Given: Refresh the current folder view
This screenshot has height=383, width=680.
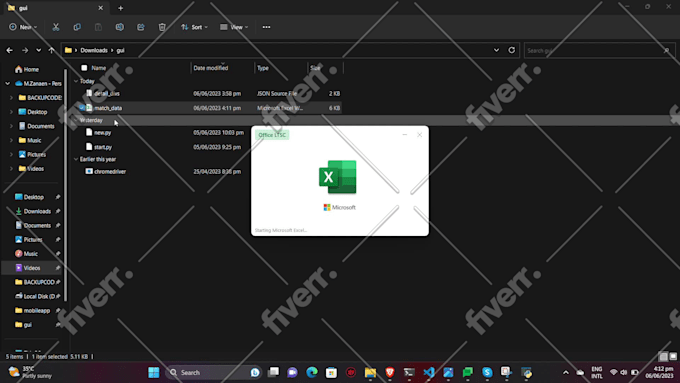Looking at the screenshot, I should (x=512, y=50).
